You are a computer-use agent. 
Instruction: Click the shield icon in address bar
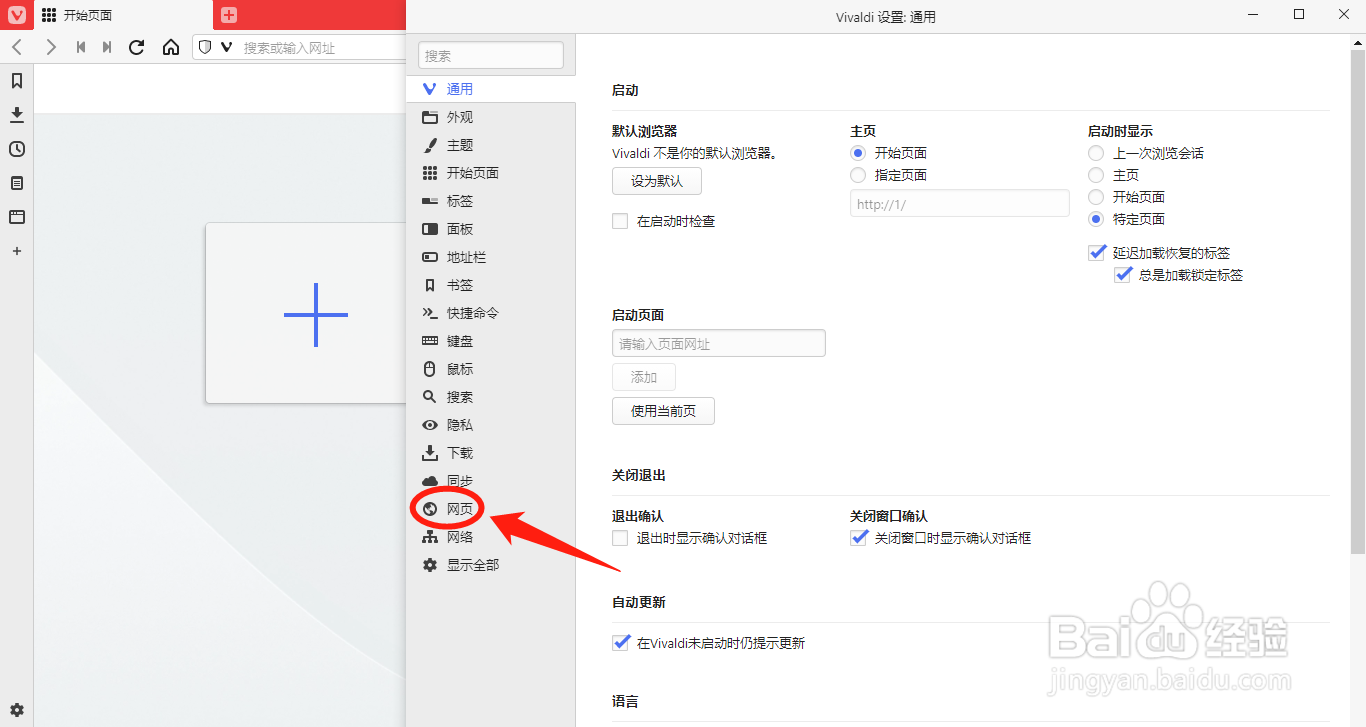[205, 47]
